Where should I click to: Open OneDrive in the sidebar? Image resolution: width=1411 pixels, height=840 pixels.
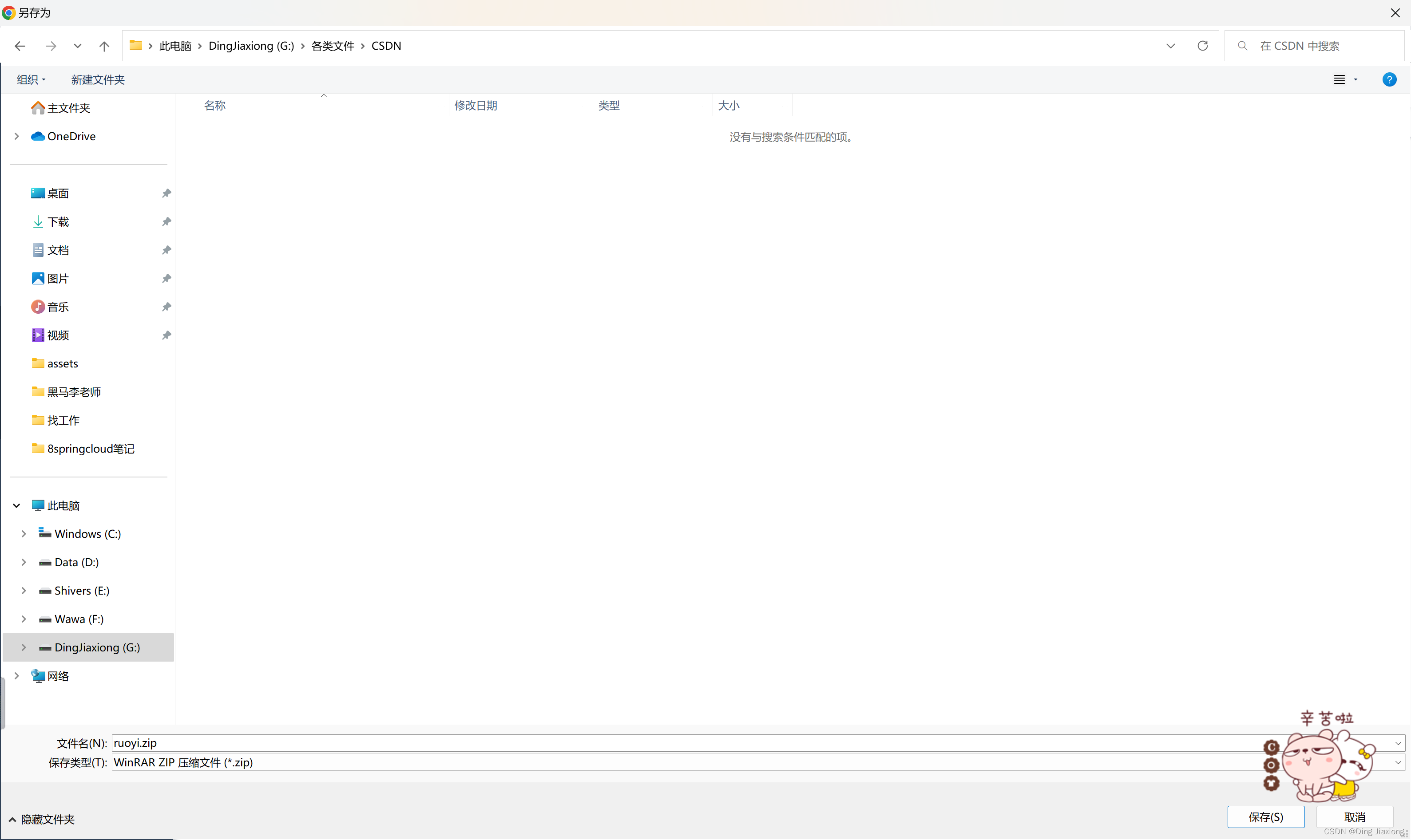(71, 136)
